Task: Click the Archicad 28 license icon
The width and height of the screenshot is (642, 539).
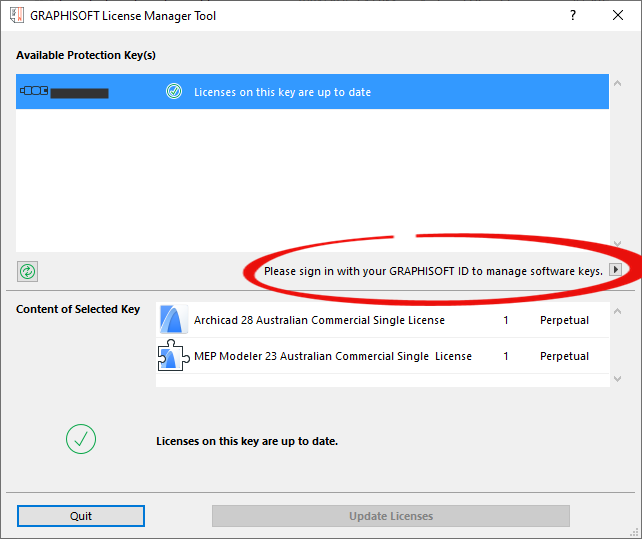Action: 174,319
